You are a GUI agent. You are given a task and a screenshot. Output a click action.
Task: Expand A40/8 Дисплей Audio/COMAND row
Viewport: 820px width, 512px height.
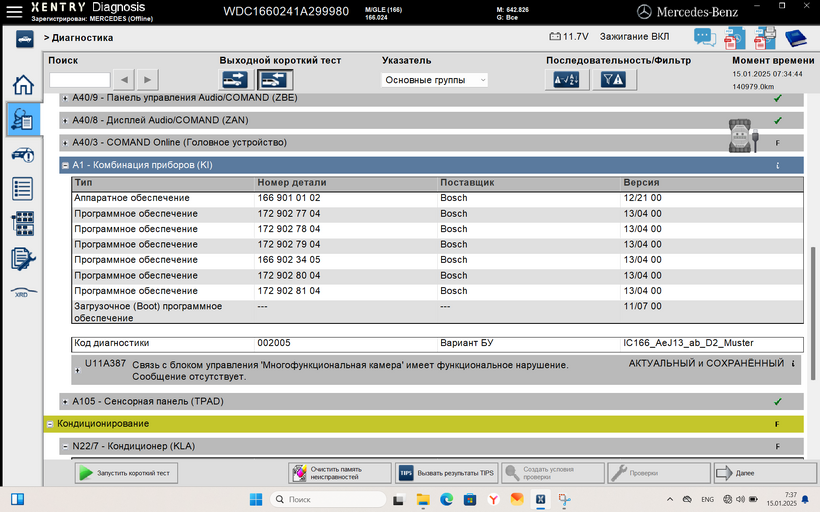[65, 121]
